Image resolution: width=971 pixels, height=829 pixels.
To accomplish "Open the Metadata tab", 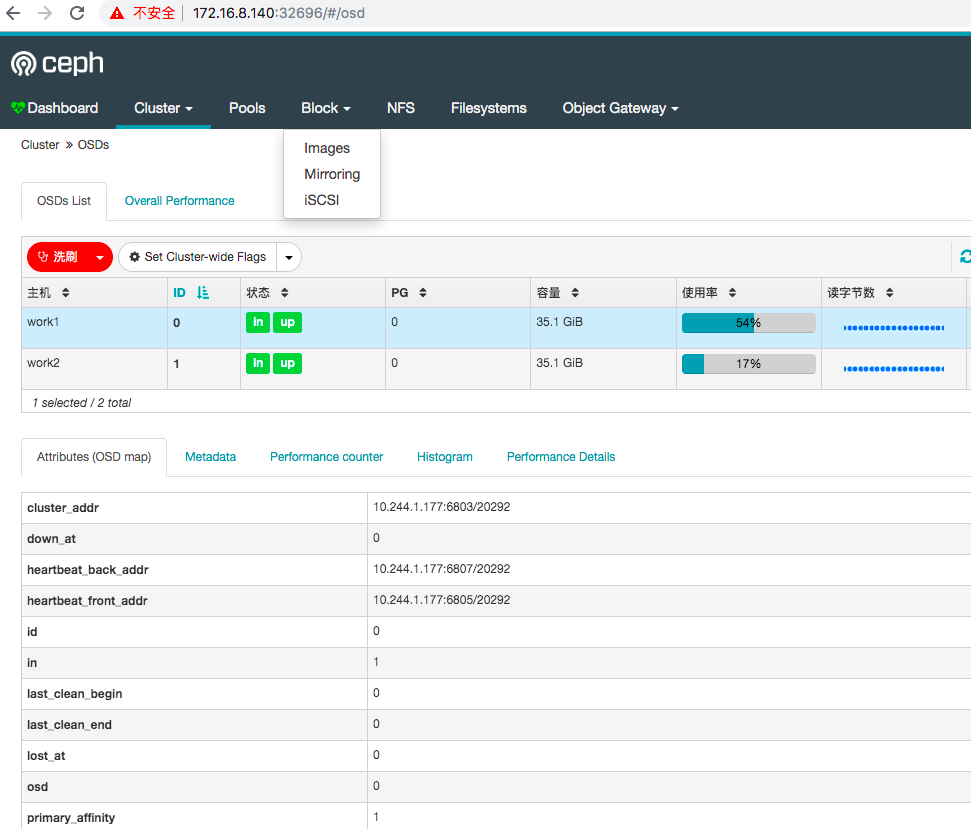I will (211, 457).
